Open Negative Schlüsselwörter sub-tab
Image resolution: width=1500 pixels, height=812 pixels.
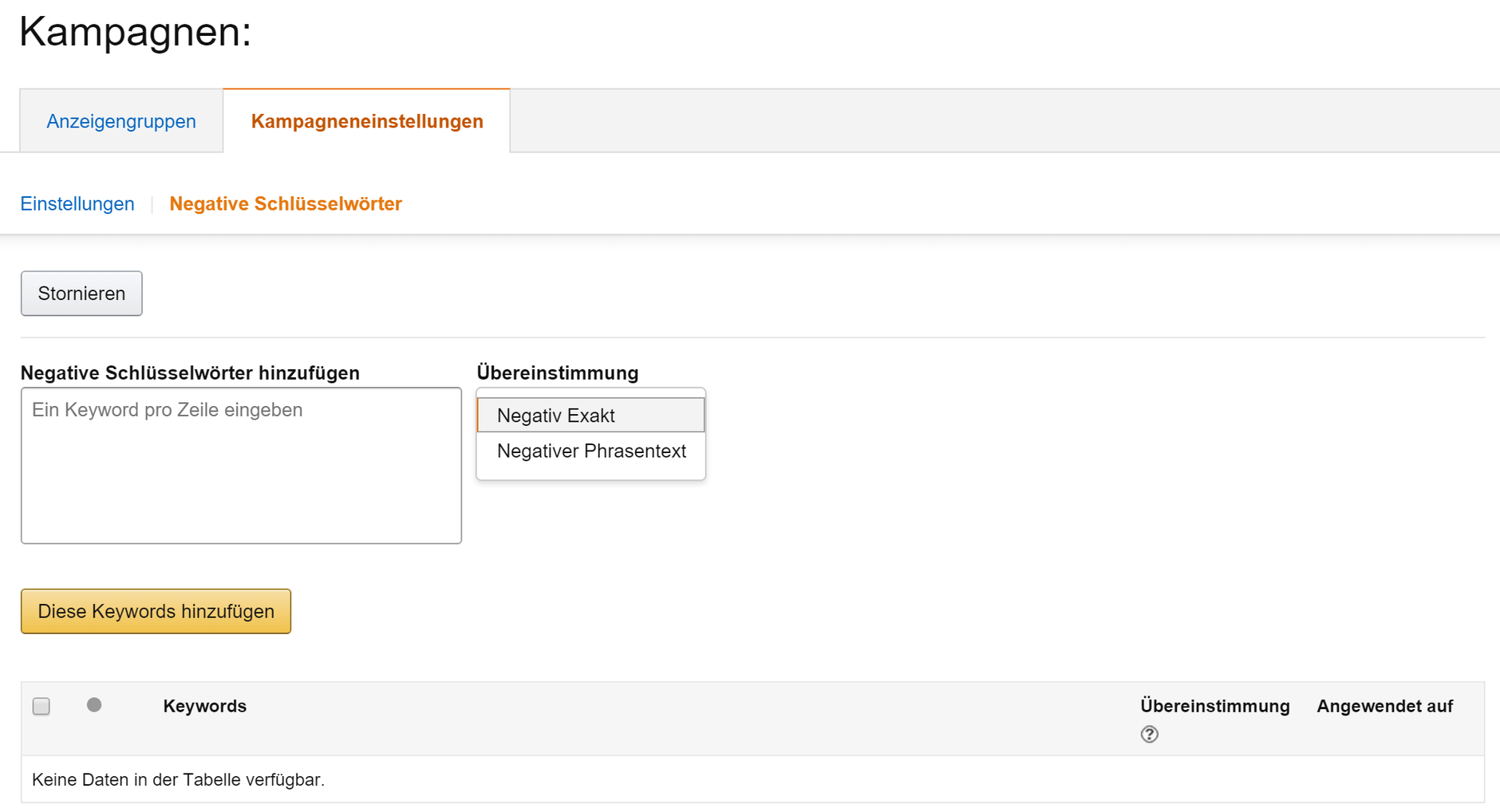[286, 204]
